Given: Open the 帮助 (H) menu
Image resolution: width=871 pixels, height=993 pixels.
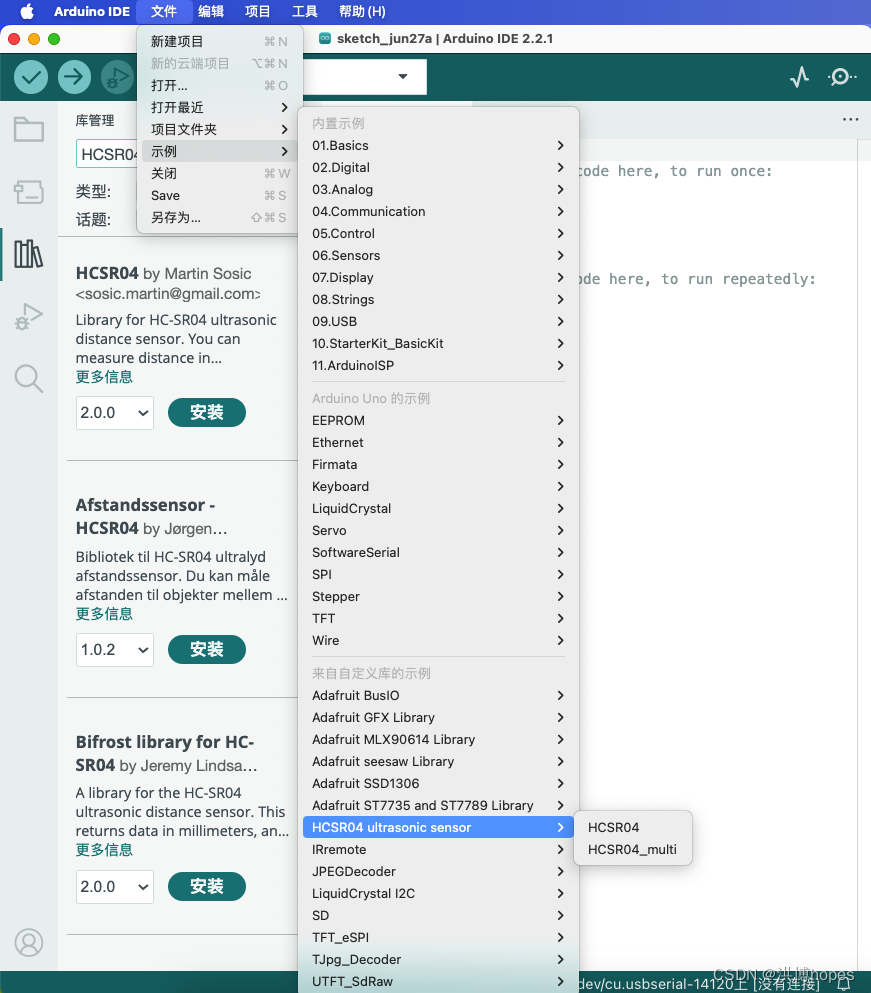Looking at the screenshot, I should tap(362, 11).
